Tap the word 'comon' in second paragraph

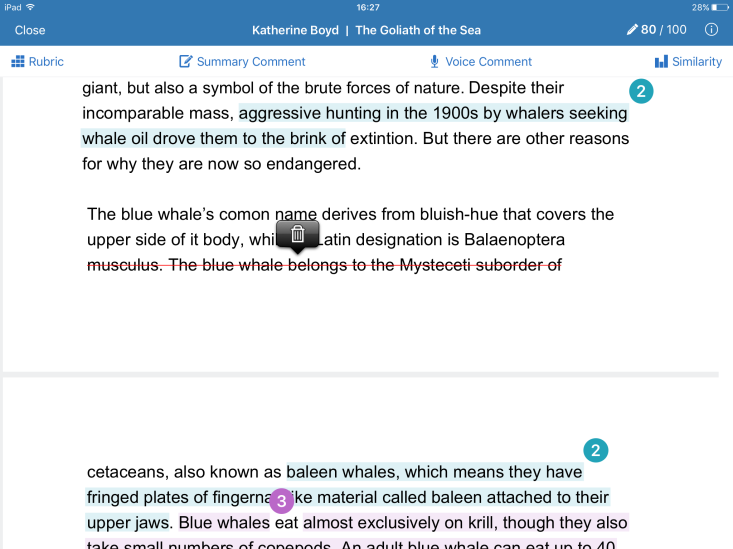pyautogui.click(x=244, y=214)
